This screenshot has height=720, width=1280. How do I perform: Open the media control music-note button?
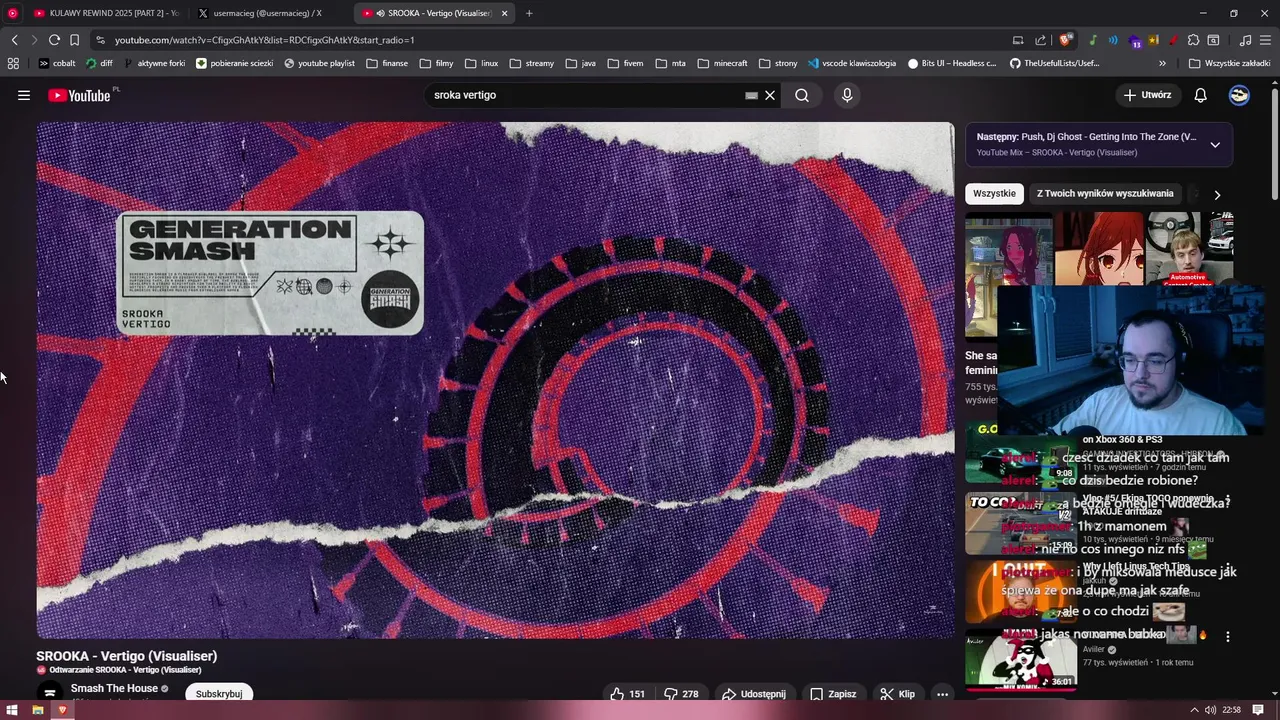point(1245,40)
